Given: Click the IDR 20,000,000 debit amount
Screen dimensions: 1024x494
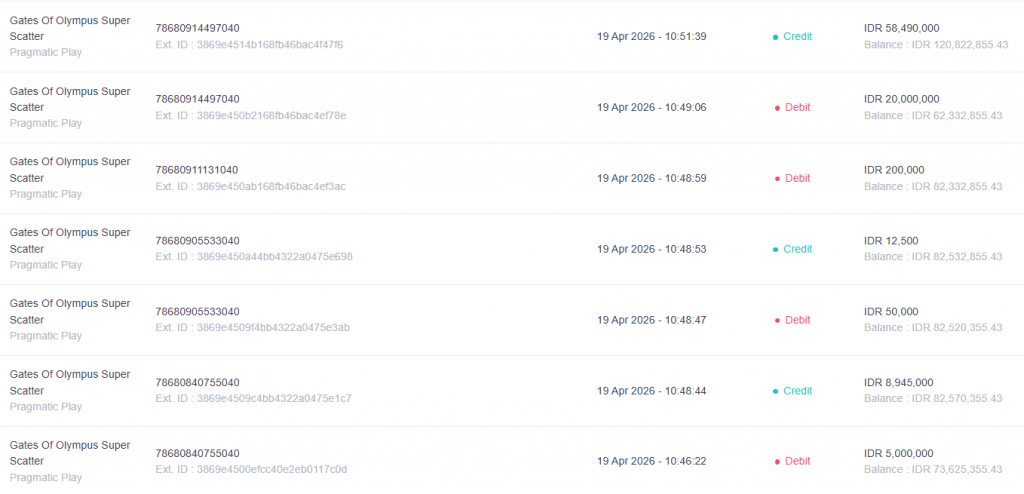Looking at the screenshot, I should (901, 99).
